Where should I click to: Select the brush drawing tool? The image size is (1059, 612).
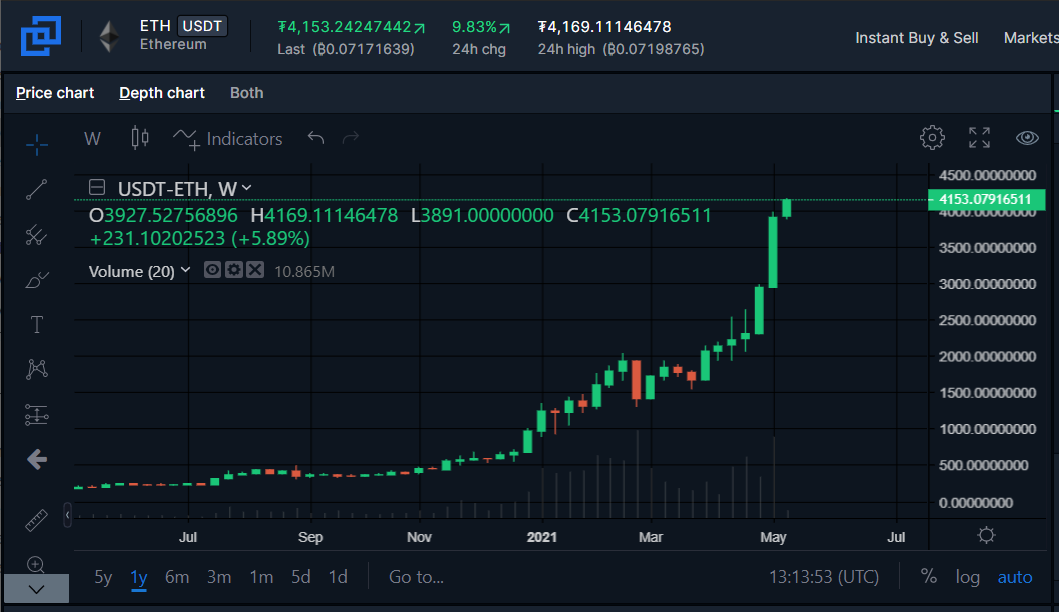pyautogui.click(x=36, y=280)
